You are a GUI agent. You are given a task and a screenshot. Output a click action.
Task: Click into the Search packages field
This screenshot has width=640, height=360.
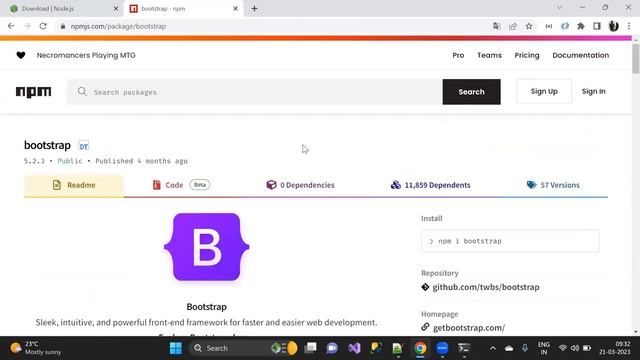tap(255, 92)
